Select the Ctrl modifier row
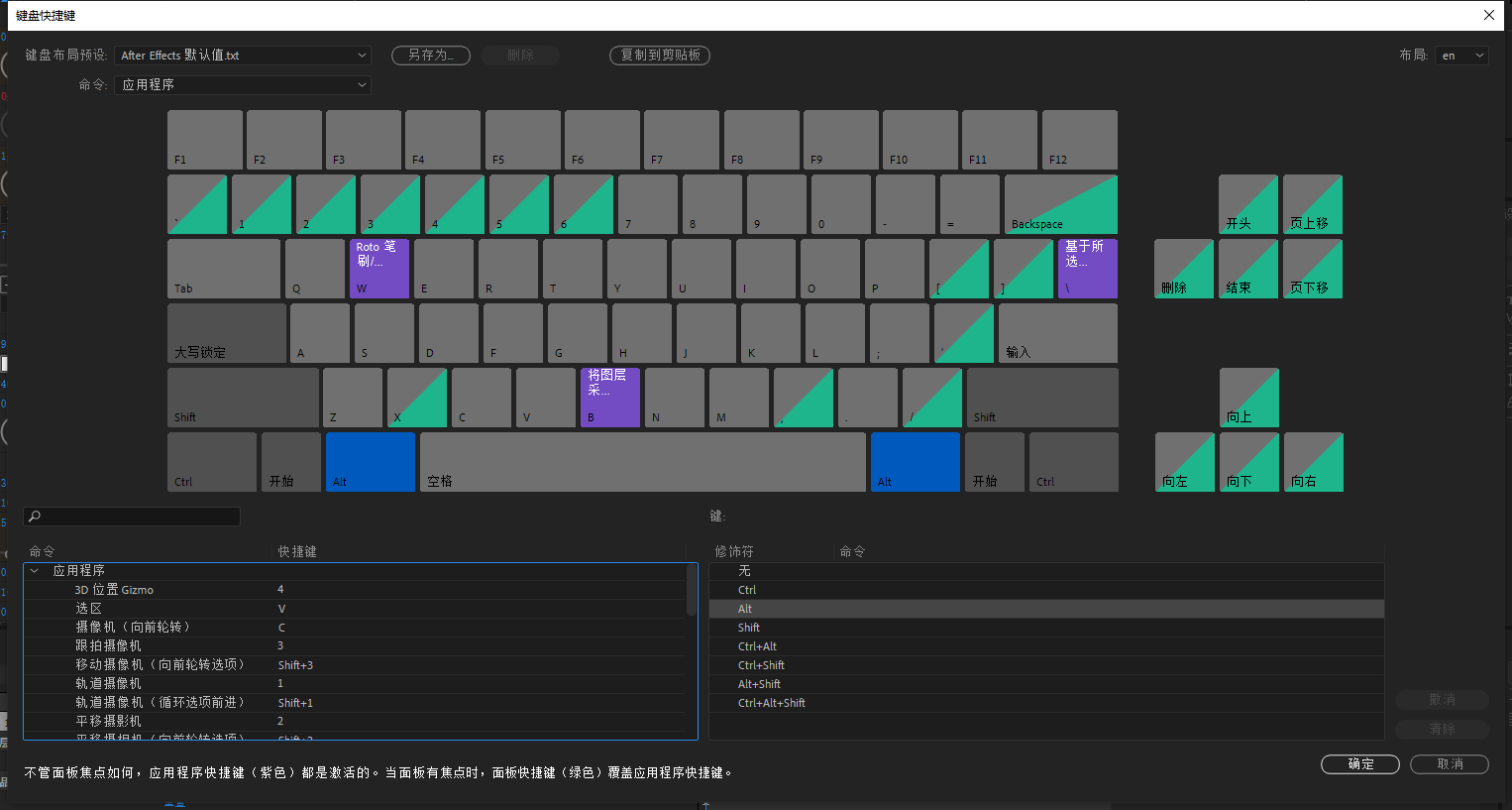Image resolution: width=1512 pixels, height=810 pixels. [x=1046, y=590]
